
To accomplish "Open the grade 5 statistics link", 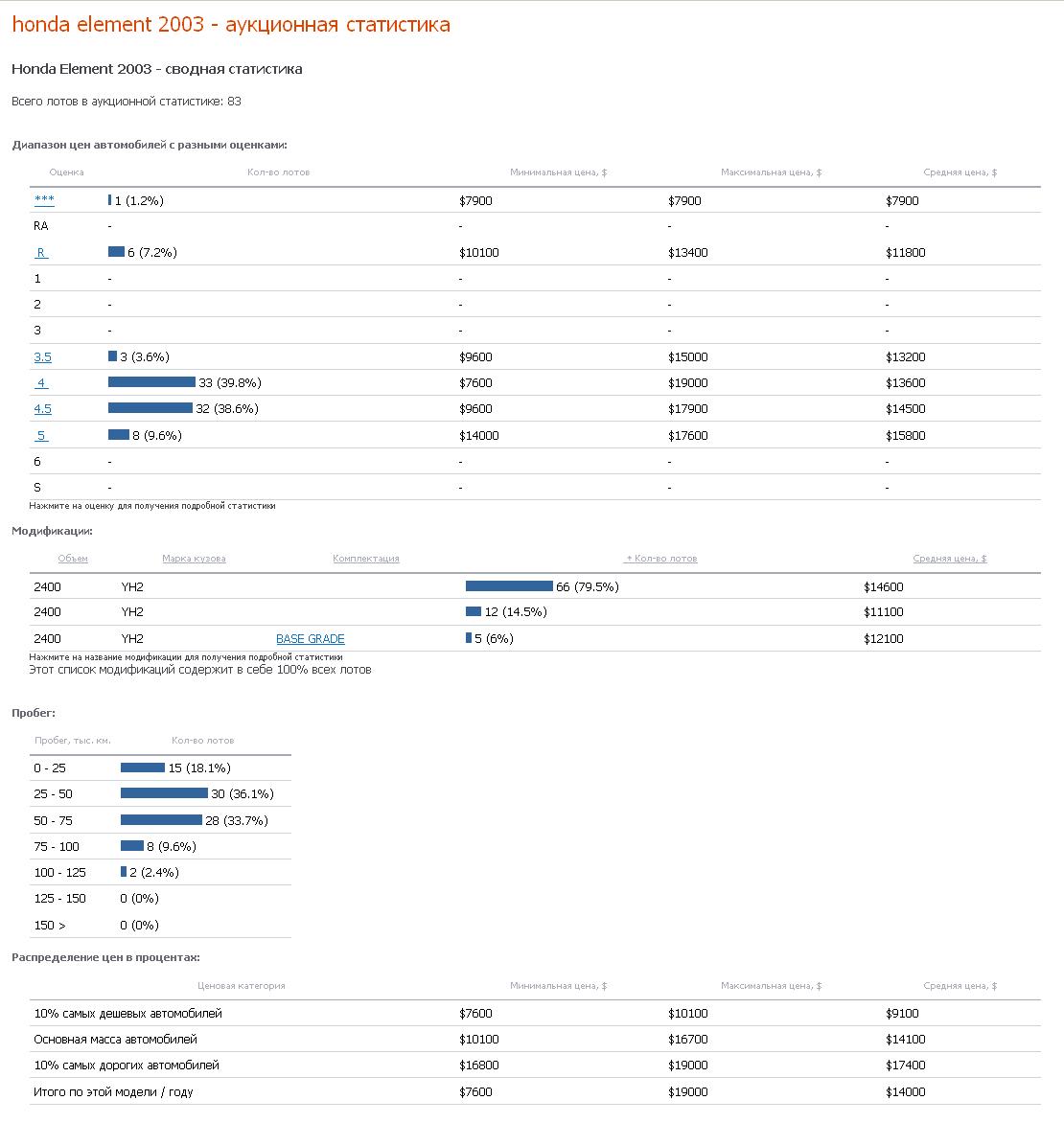I will (41, 436).
